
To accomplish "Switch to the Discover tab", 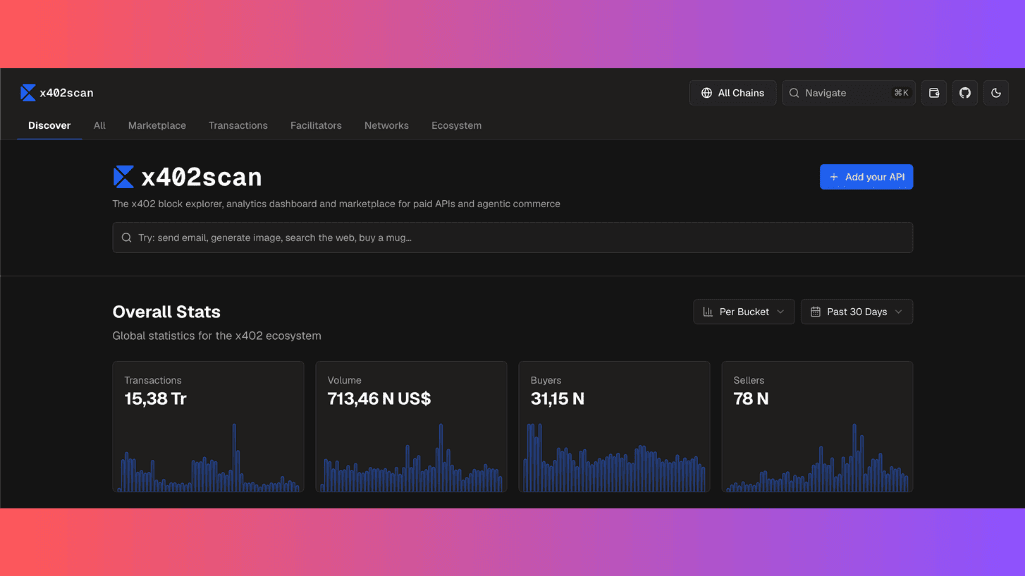I will pos(49,126).
